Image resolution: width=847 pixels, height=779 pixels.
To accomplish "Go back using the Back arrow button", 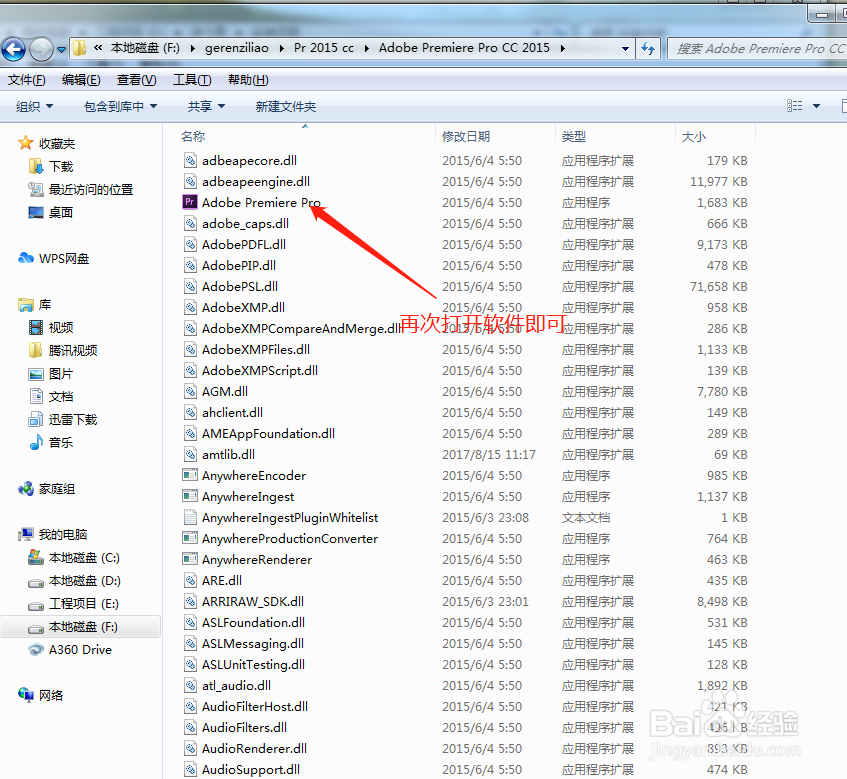I will click(14, 50).
